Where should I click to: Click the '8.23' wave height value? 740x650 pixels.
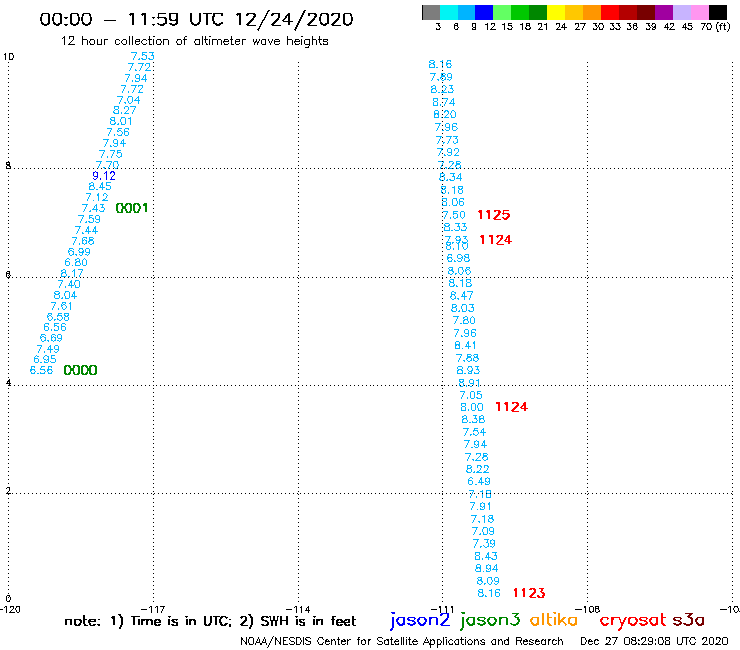[442, 89]
